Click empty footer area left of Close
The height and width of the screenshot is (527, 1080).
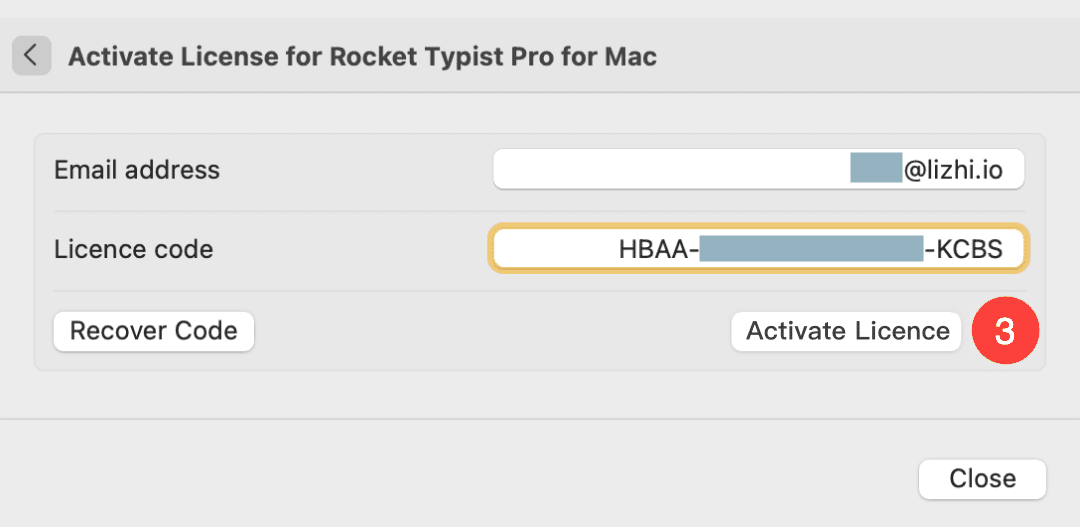pyautogui.click(x=500, y=479)
